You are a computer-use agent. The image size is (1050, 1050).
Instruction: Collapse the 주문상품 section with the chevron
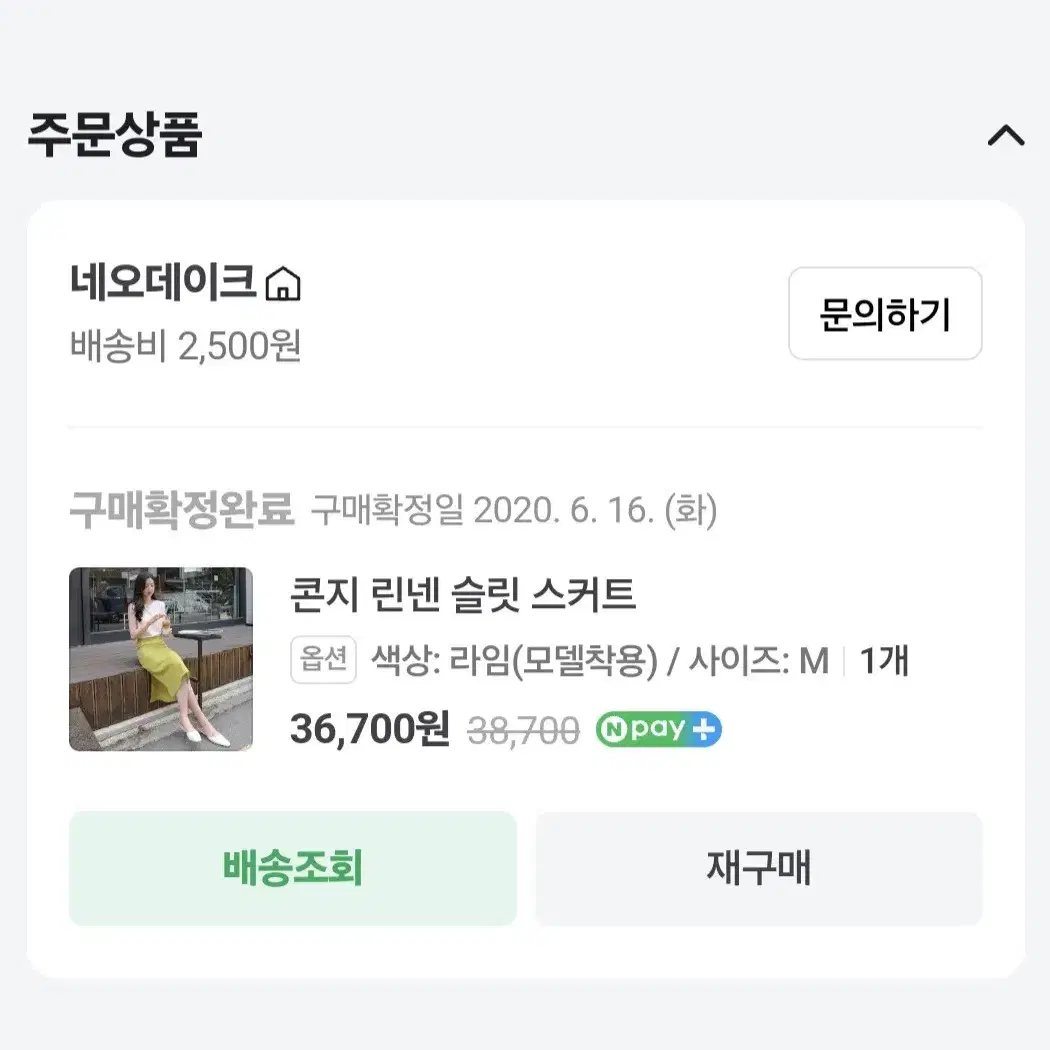[1006, 135]
